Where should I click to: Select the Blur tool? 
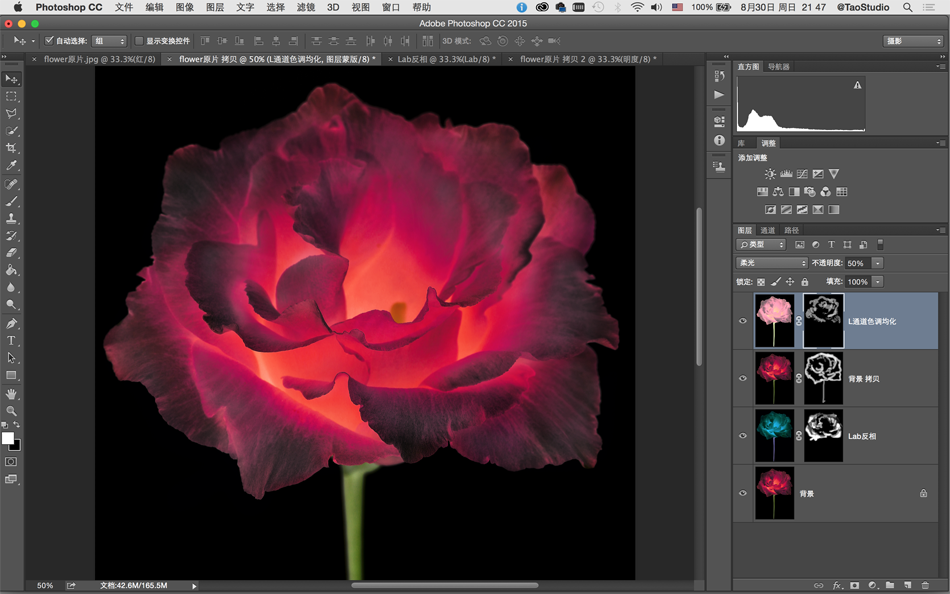(x=12, y=287)
